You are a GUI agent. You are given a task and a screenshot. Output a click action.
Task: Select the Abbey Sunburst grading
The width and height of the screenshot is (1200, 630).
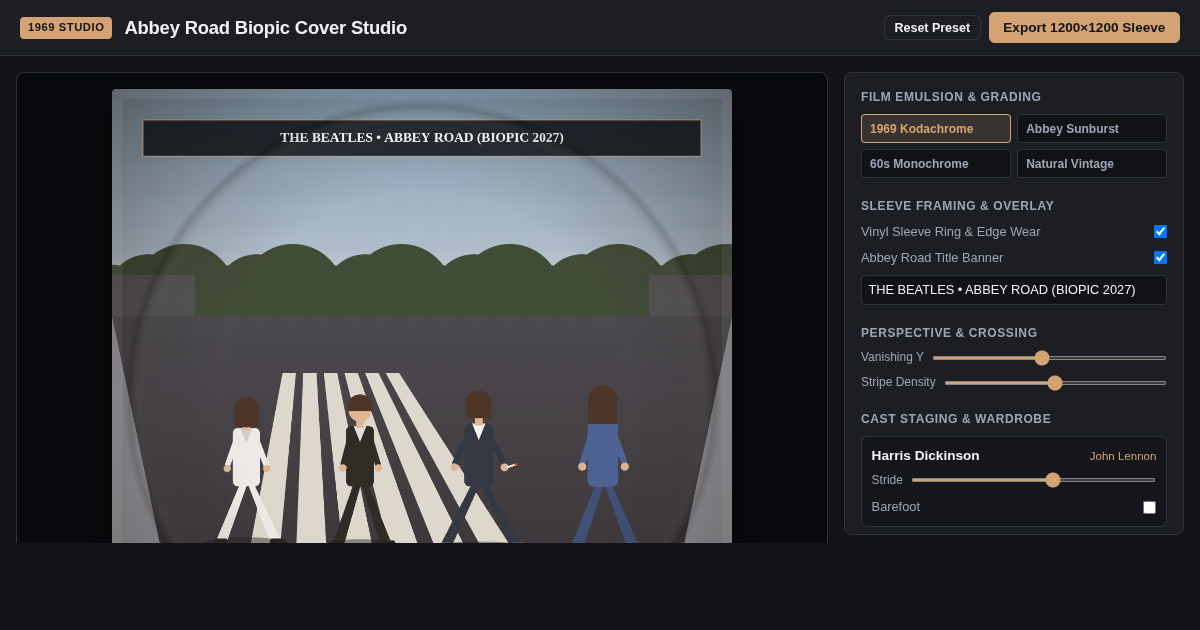pyautogui.click(x=1092, y=129)
